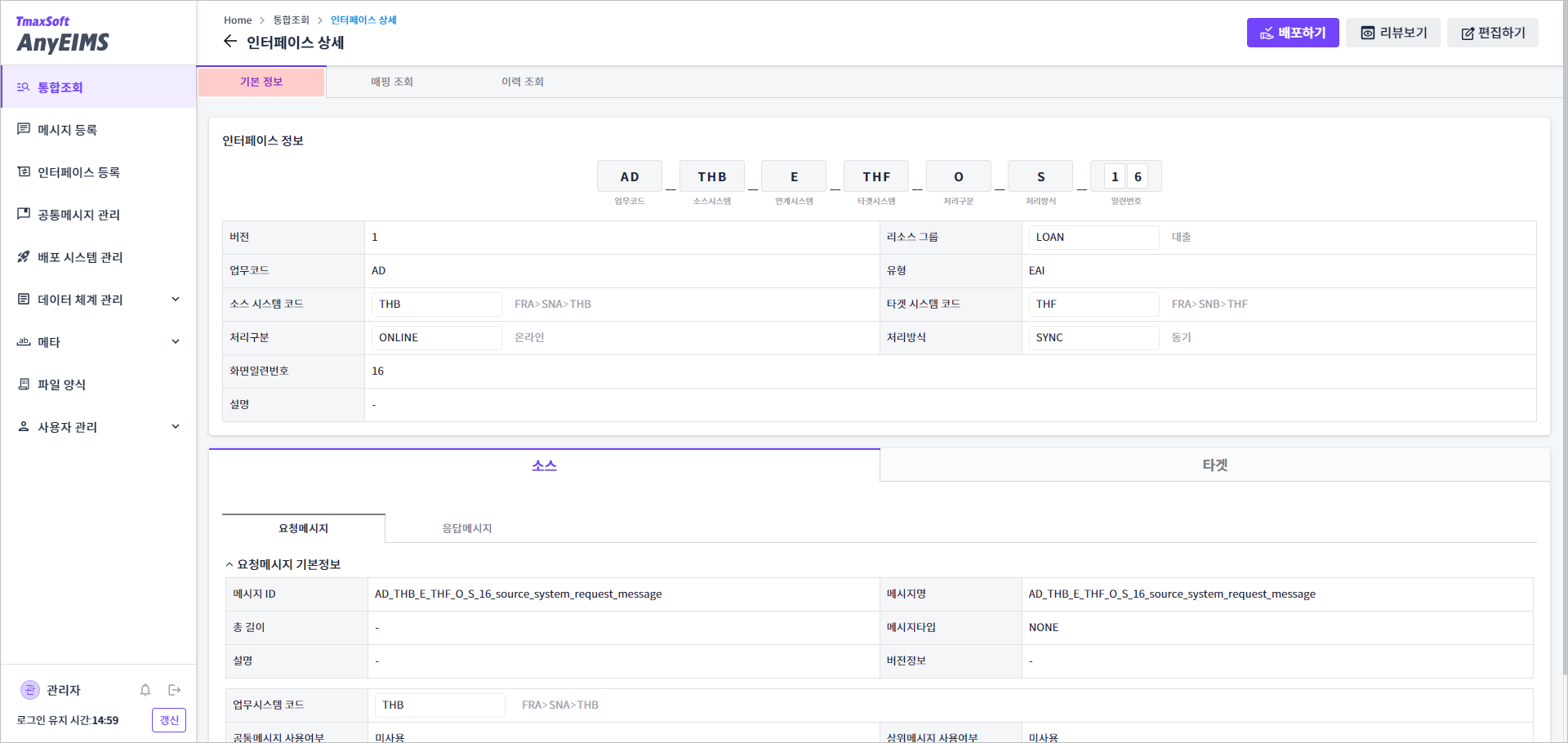Click the 업무시스템 코드 THB field

(439, 705)
